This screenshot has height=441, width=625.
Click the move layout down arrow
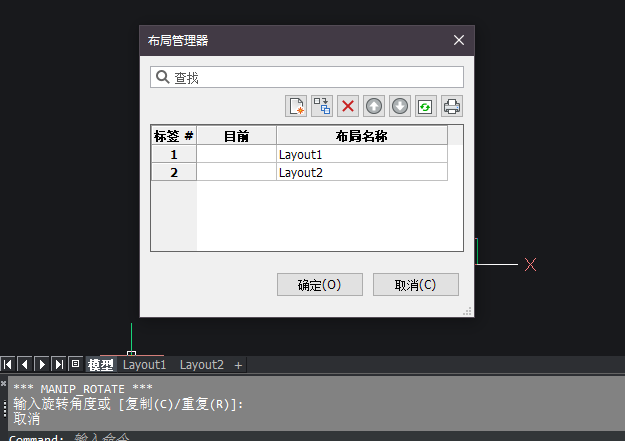(400, 106)
